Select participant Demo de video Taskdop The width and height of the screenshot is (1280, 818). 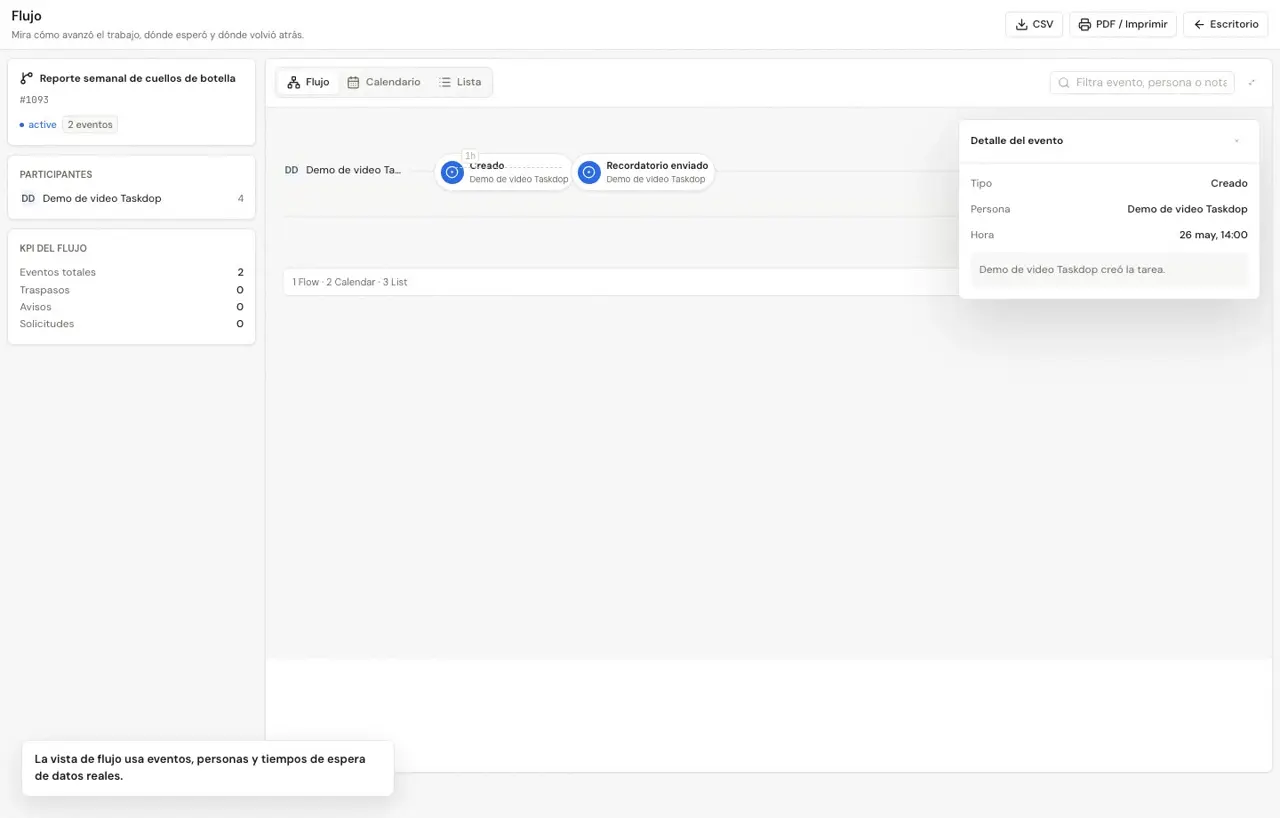pos(131,198)
